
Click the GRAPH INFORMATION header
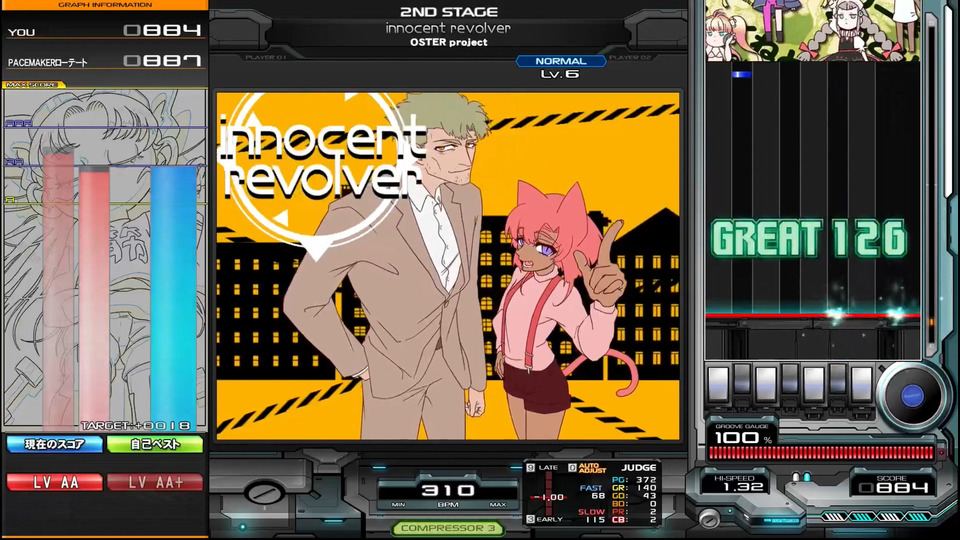[x=105, y=5]
